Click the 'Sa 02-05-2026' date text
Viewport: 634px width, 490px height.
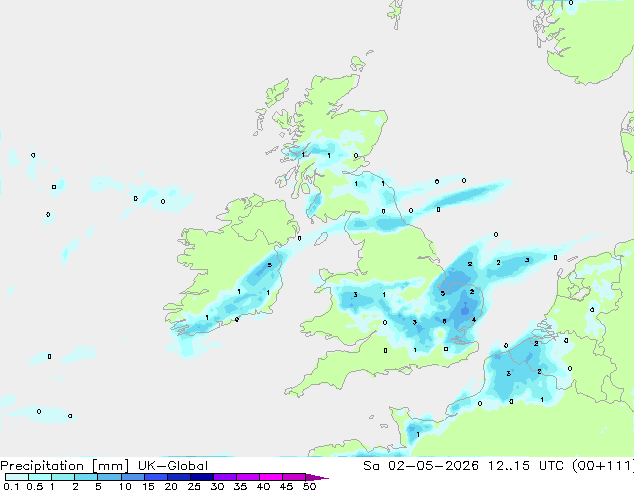tap(421, 466)
